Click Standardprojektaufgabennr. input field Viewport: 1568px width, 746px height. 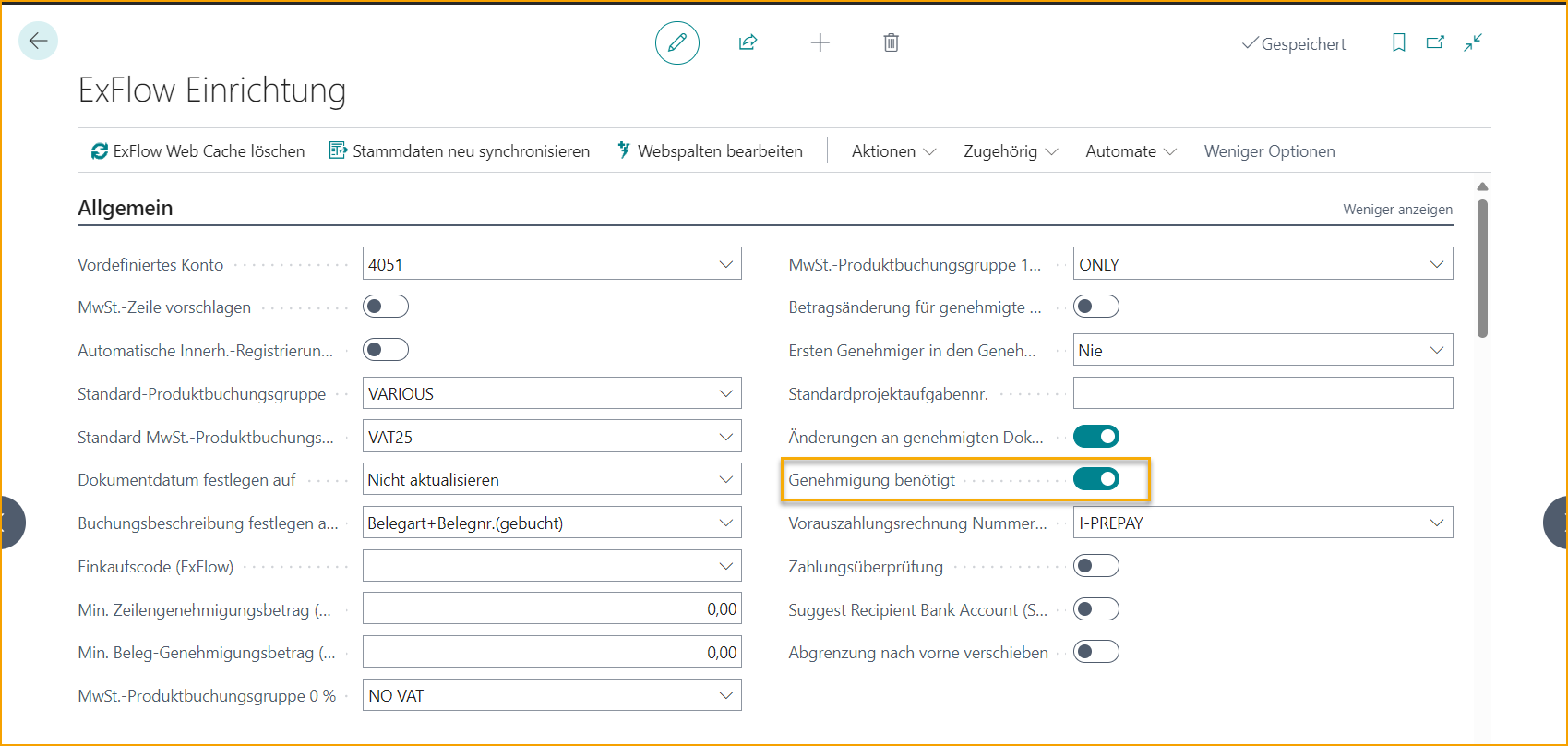coord(1263,393)
